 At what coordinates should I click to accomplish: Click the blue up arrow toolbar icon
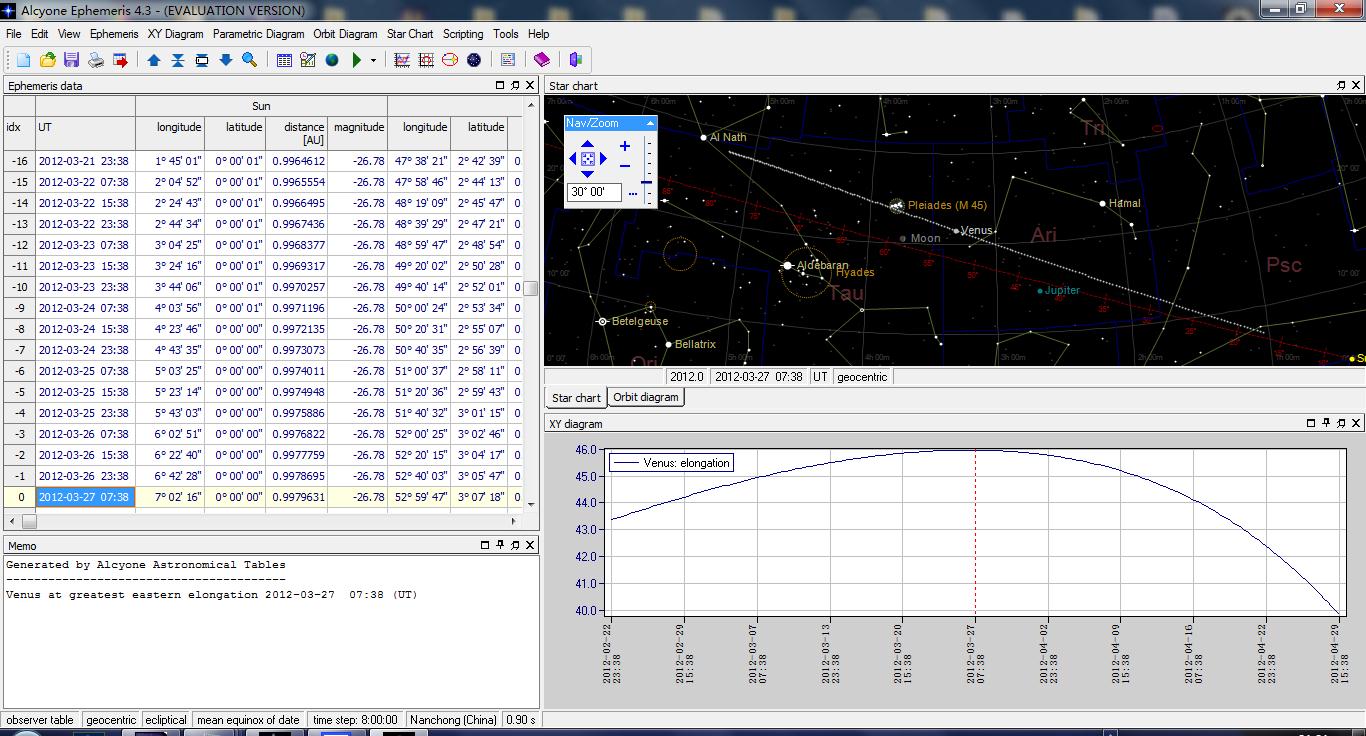click(x=154, y=60)
